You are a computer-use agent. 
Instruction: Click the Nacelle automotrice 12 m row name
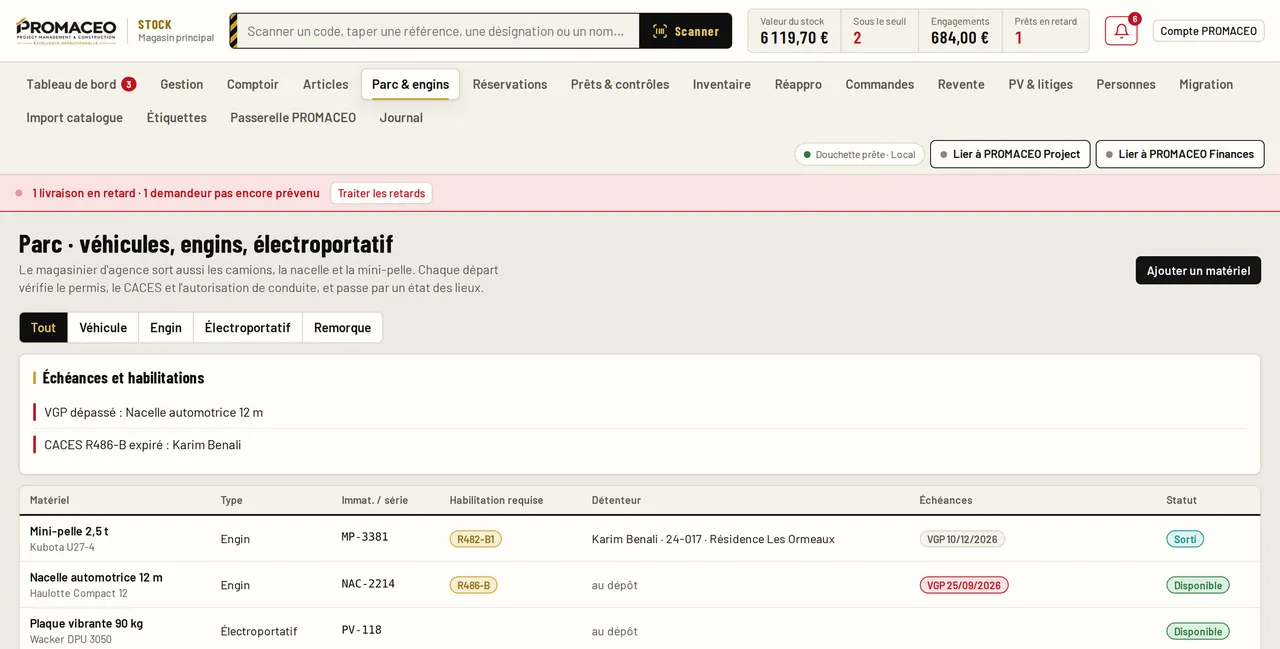96,577
